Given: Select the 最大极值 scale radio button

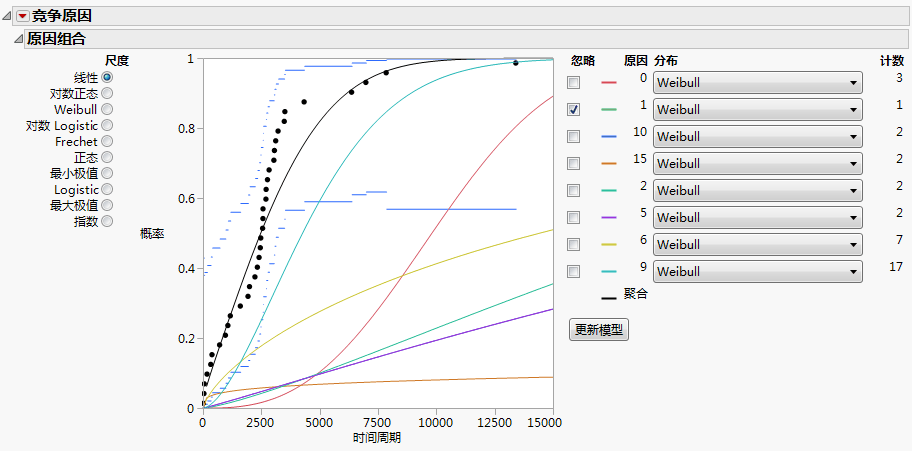Looking at the screenshot, I should pos(107,205).
